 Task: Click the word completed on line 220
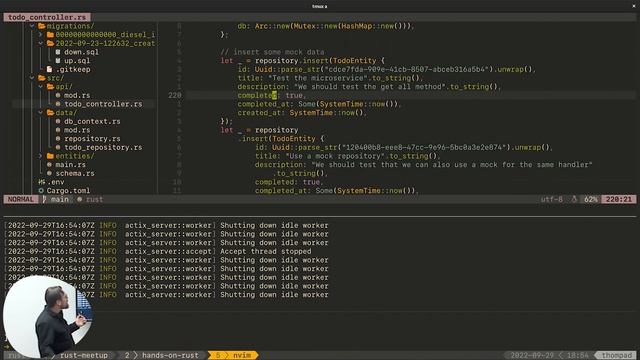(257, 95)
